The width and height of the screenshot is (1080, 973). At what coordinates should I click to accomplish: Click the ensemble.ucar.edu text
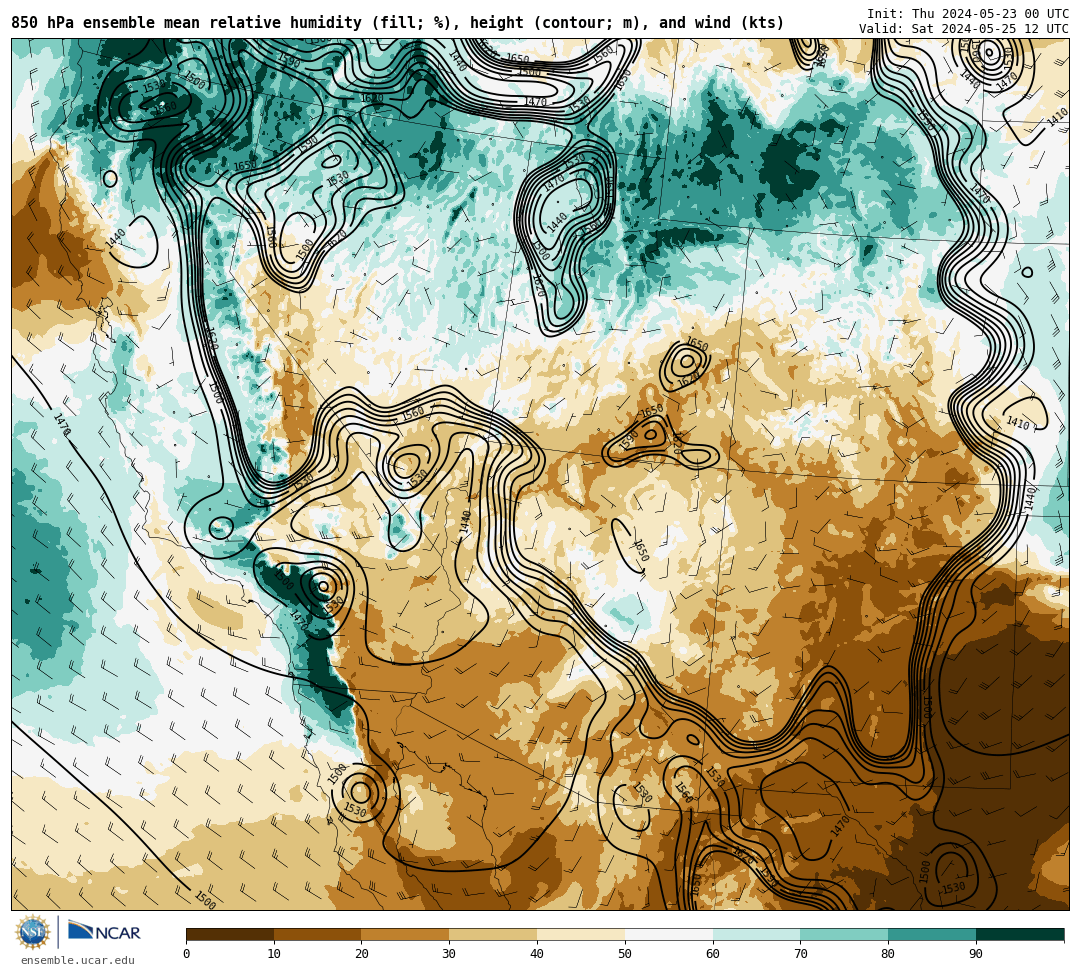click(x=77, y=961)
